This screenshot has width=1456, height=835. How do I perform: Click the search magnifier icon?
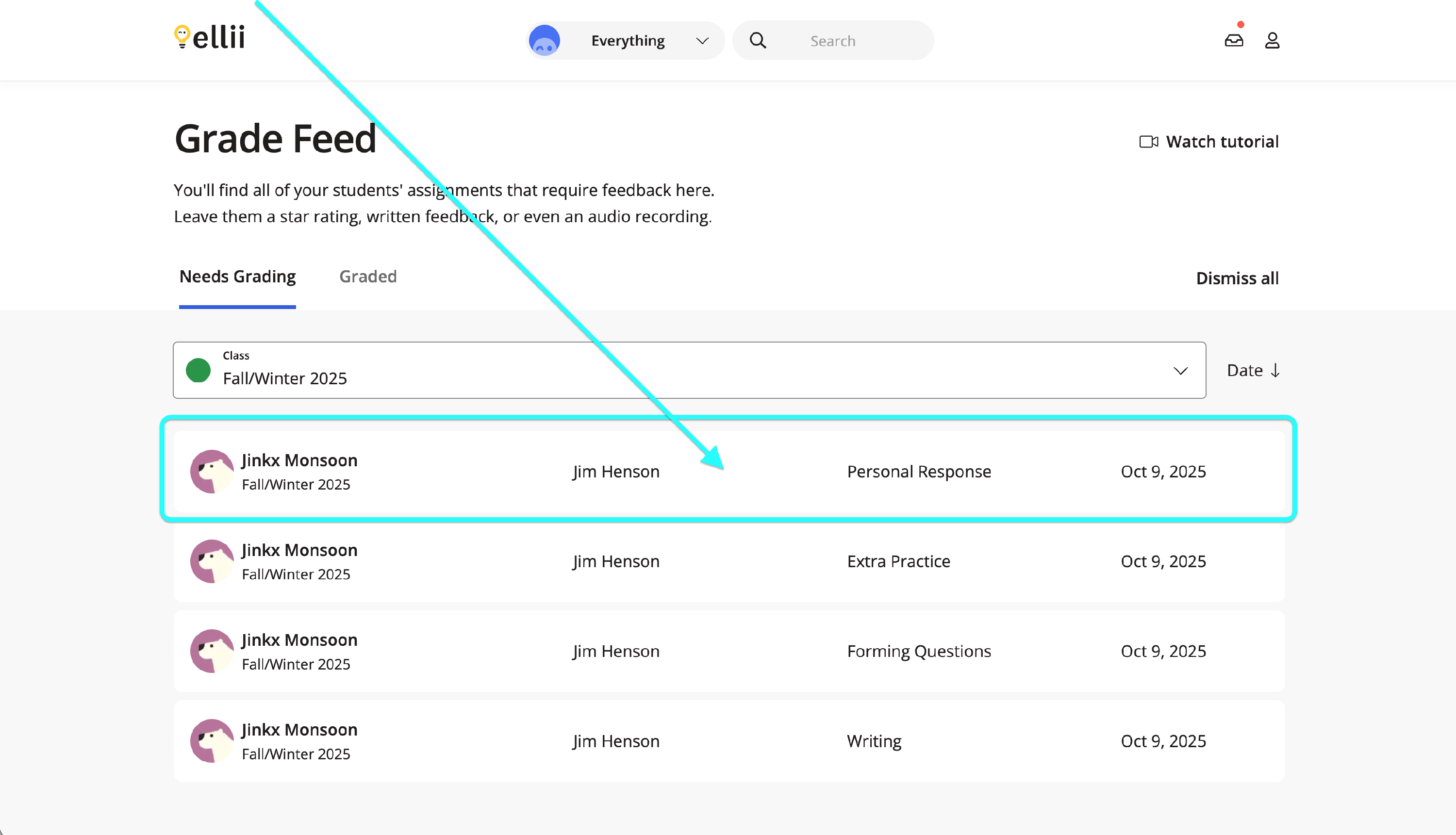click(757, 41)
